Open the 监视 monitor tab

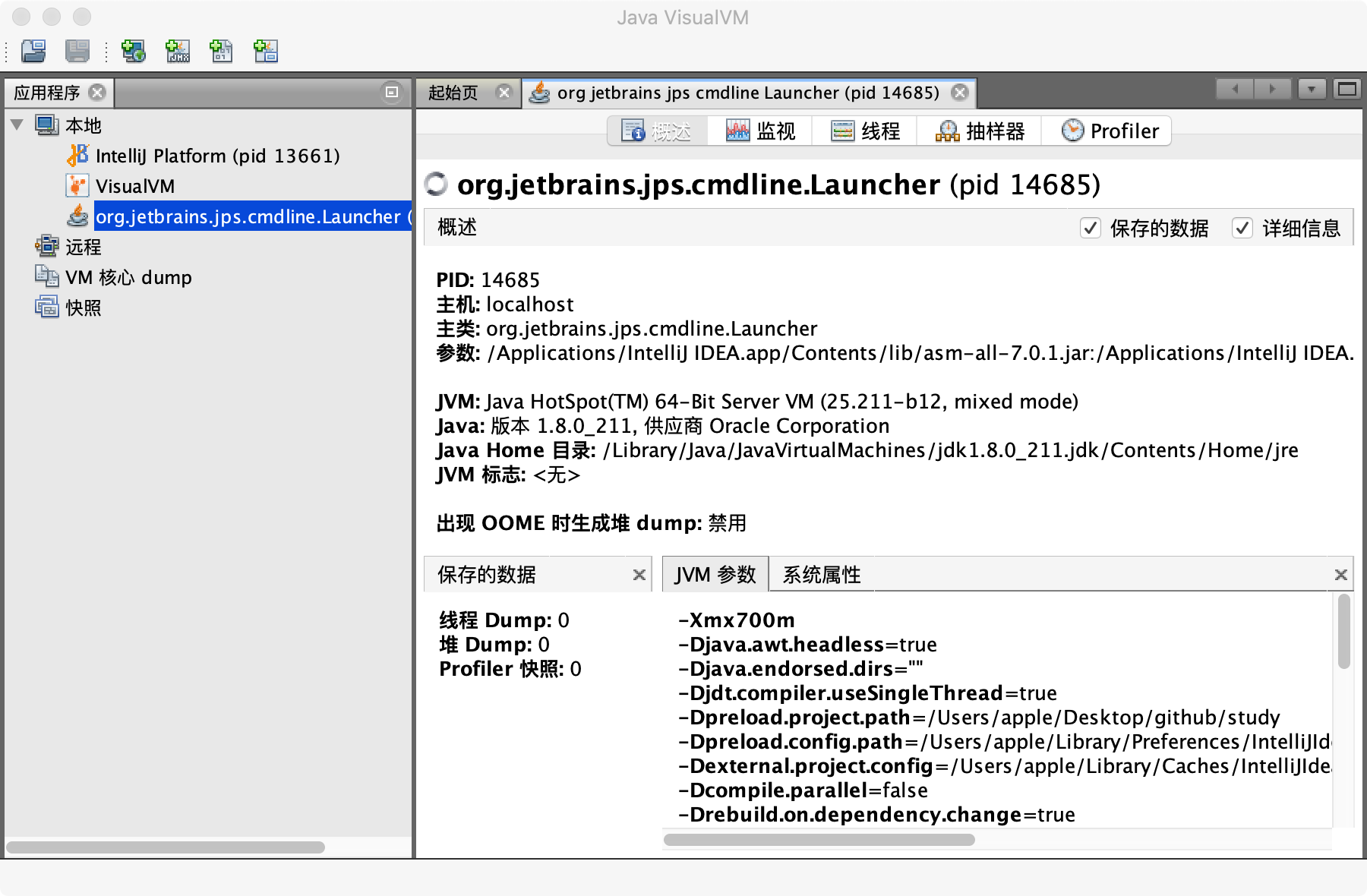click(759, 131)
